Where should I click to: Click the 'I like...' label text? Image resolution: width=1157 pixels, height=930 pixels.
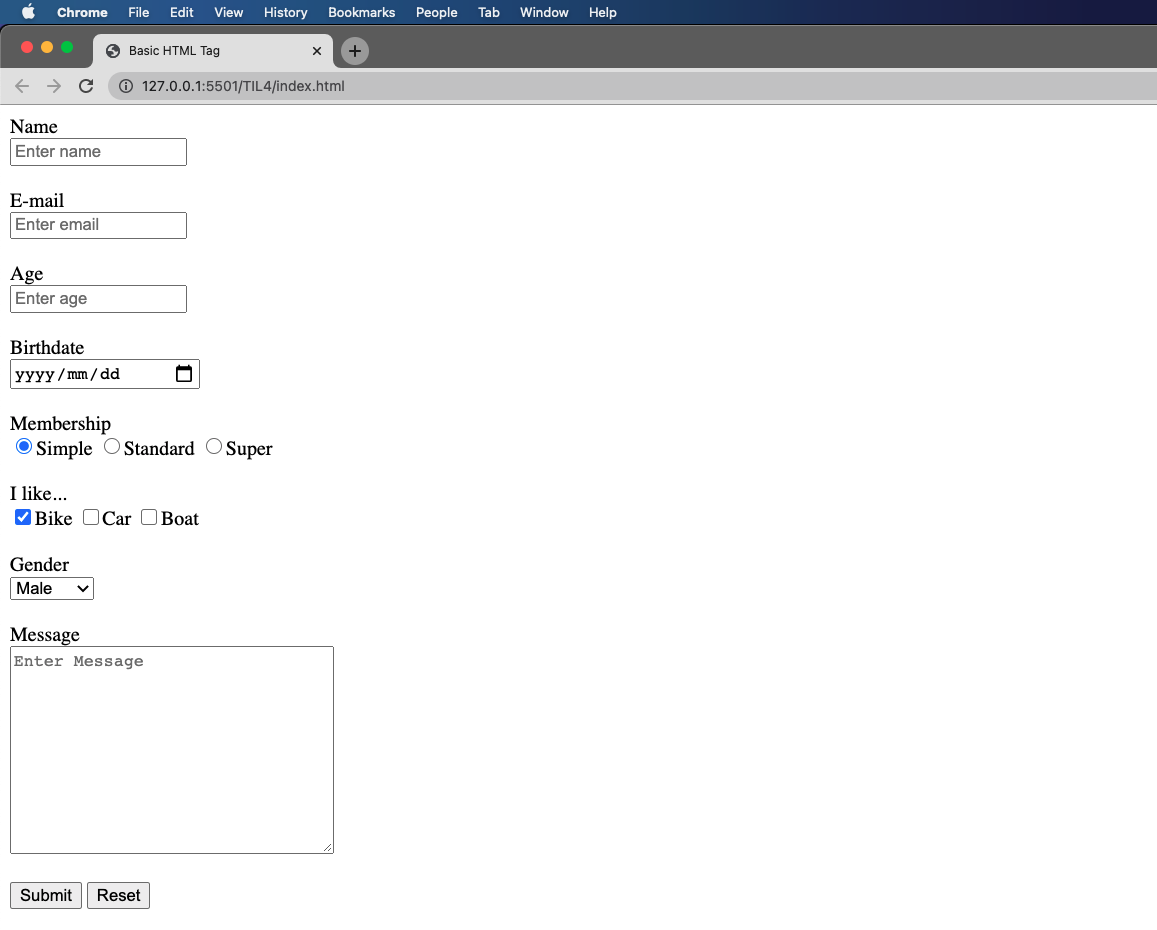(x=38, y=494)
